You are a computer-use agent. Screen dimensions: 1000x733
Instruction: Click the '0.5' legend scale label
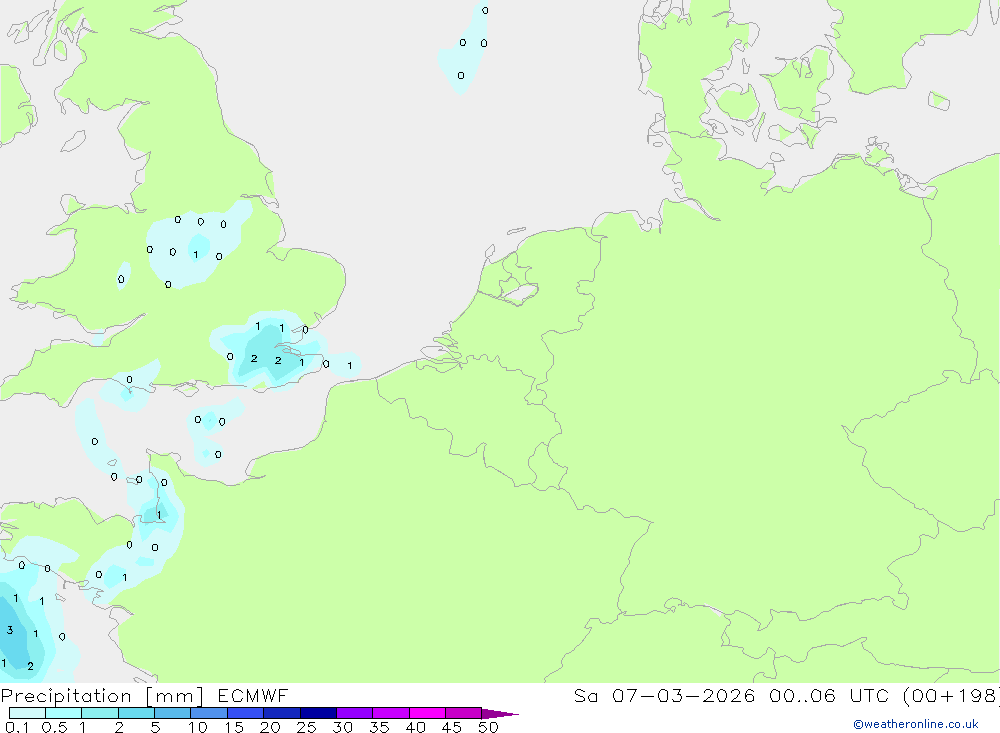[x=54, y=727]
